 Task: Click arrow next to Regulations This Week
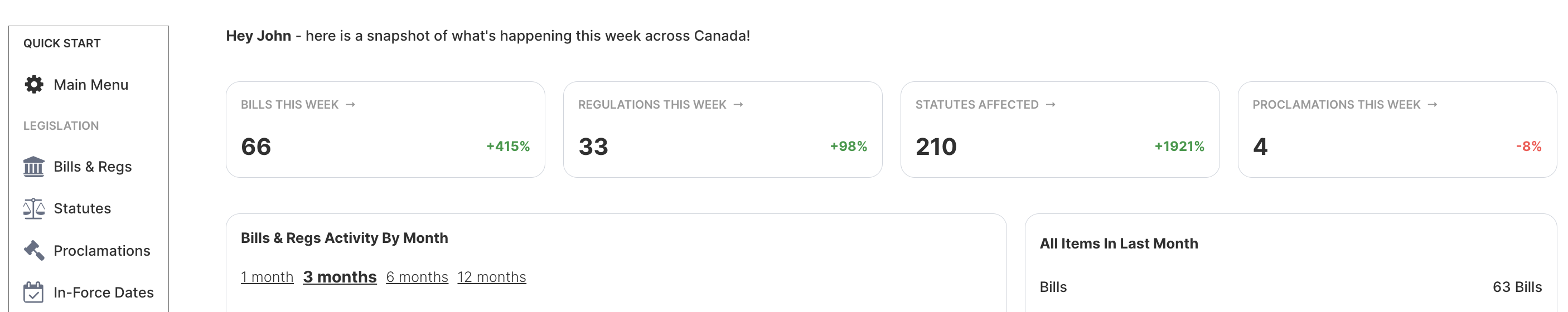pos(738,105)
